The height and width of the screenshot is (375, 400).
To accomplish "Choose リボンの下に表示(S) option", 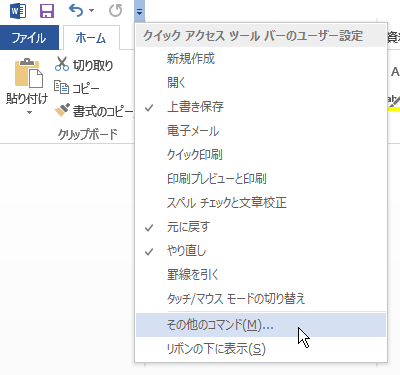I will [x=261, y=349].
